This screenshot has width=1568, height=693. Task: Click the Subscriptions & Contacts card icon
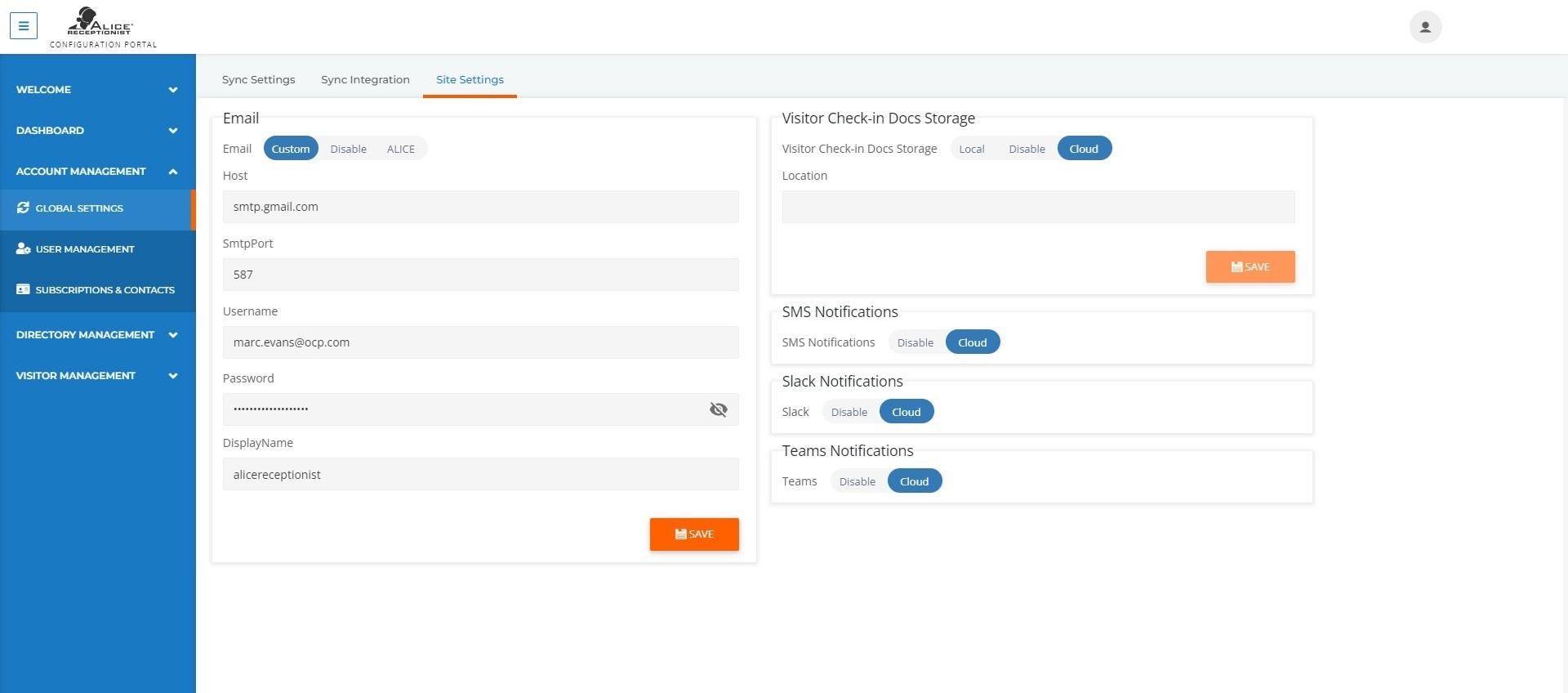coord(23,289)
